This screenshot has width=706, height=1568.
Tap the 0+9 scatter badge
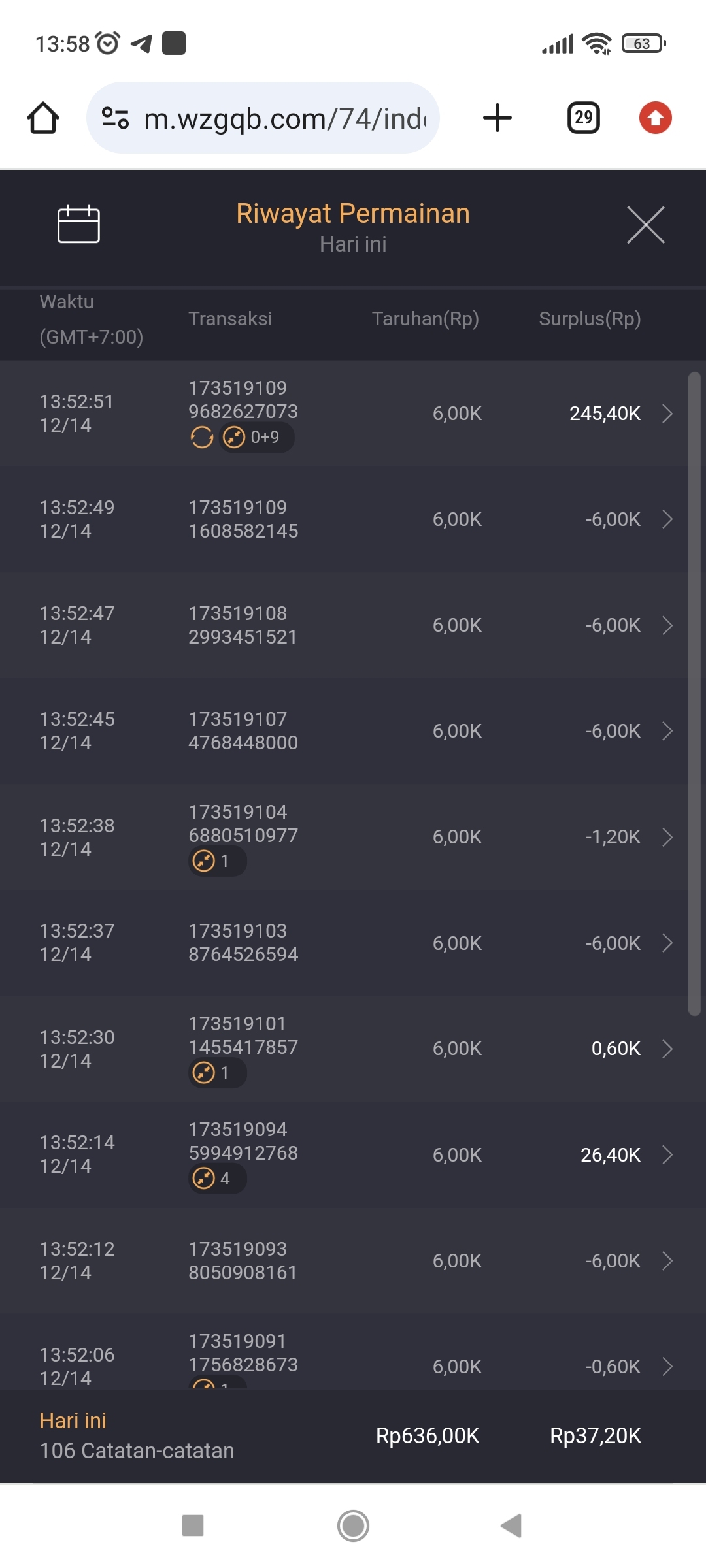[x=256, y=437]
